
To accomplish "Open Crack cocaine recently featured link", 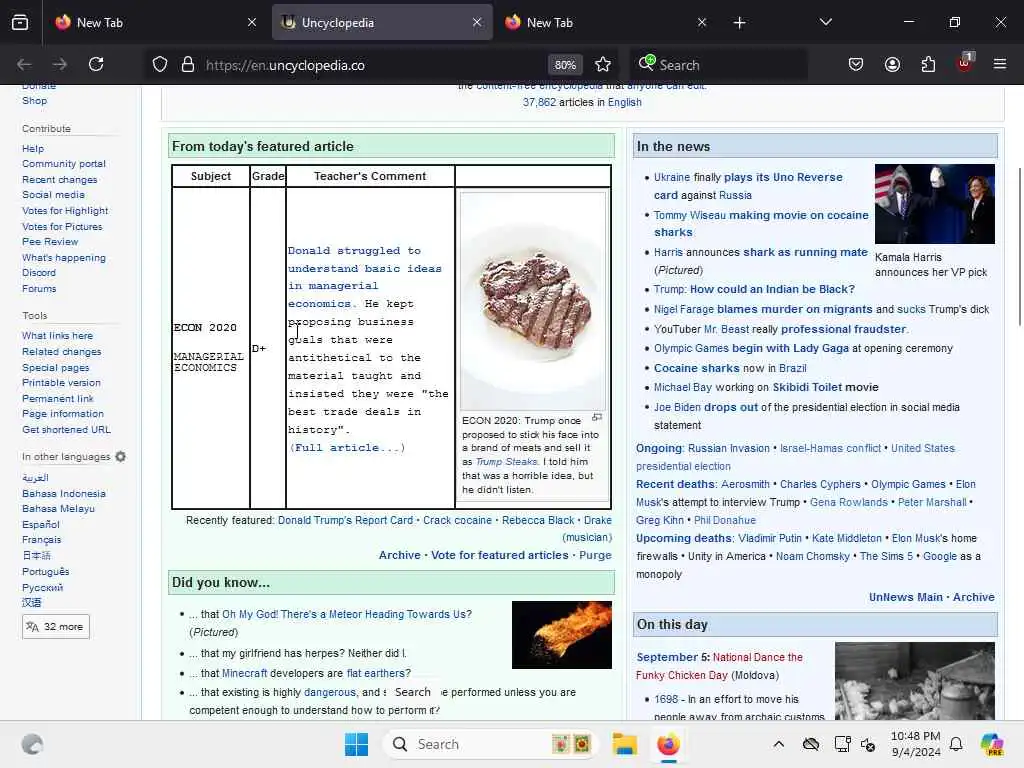I will [457, 520].
